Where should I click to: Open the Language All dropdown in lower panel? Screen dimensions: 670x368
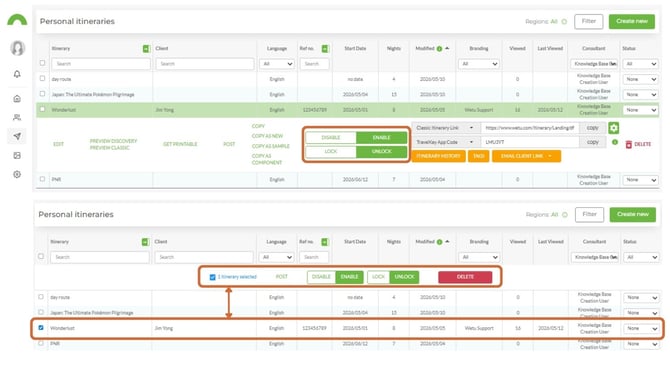(276, 257)
